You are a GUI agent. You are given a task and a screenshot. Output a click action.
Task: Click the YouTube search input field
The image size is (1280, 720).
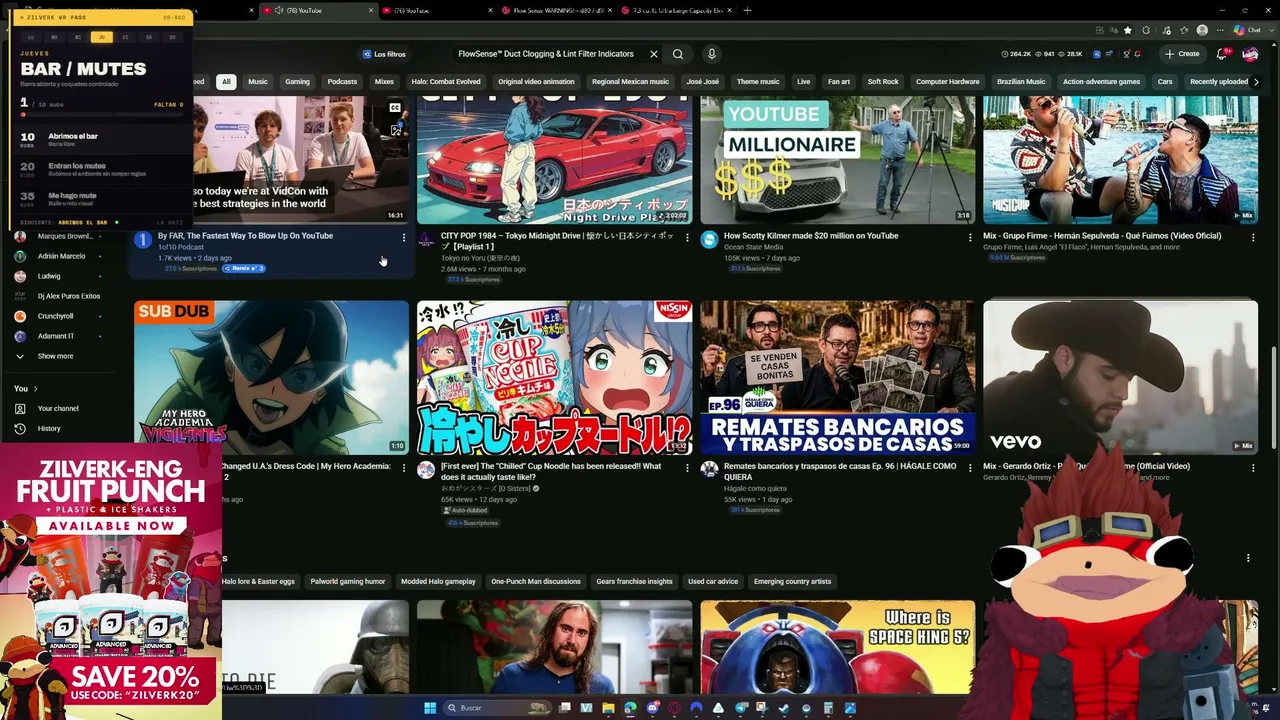coord(546,54)
